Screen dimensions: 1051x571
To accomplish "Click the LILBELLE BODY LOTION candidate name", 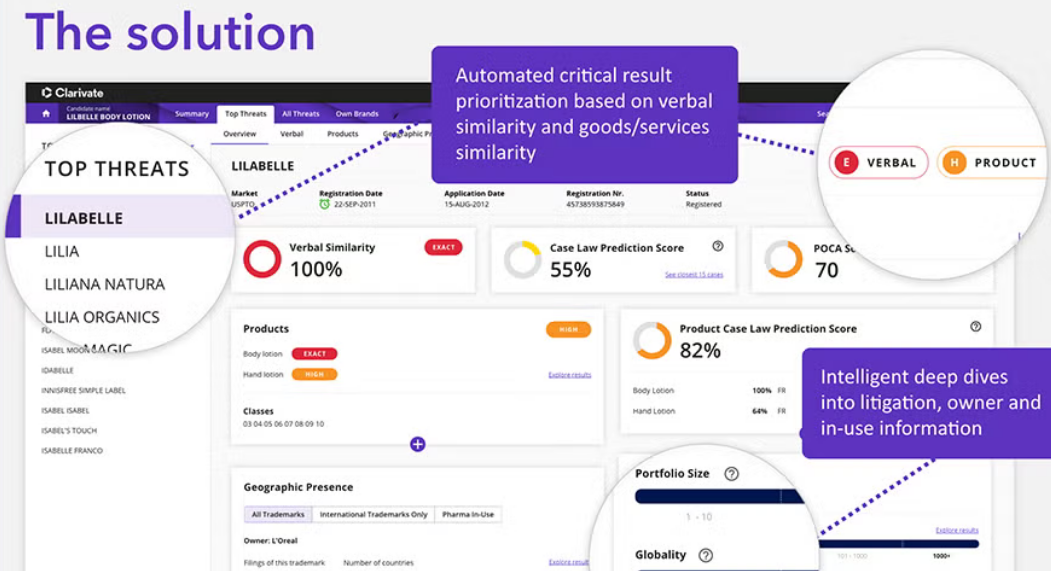I will tap(108, 117).
